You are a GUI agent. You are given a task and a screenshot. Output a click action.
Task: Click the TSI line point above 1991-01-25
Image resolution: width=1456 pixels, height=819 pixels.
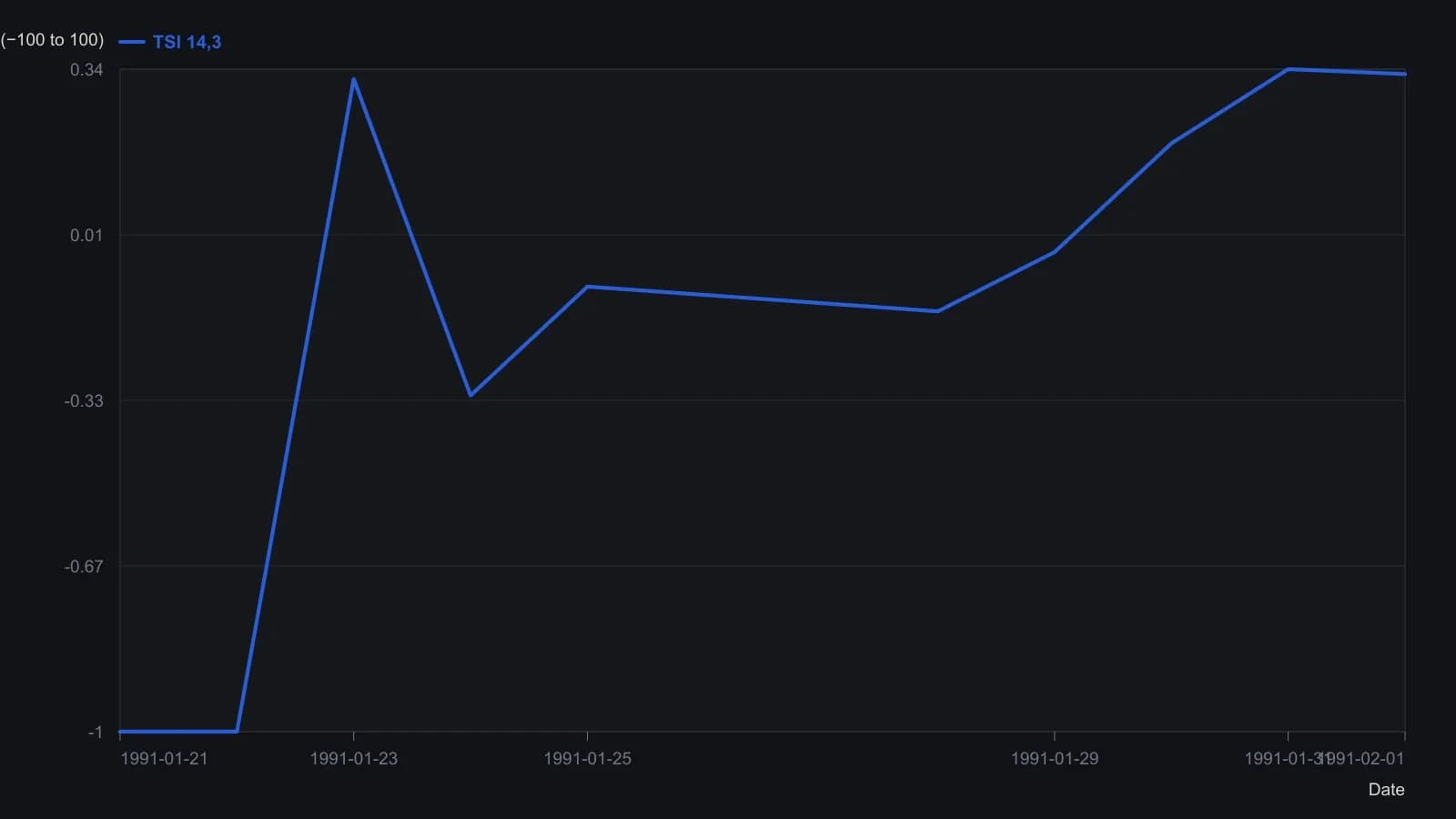587,287
